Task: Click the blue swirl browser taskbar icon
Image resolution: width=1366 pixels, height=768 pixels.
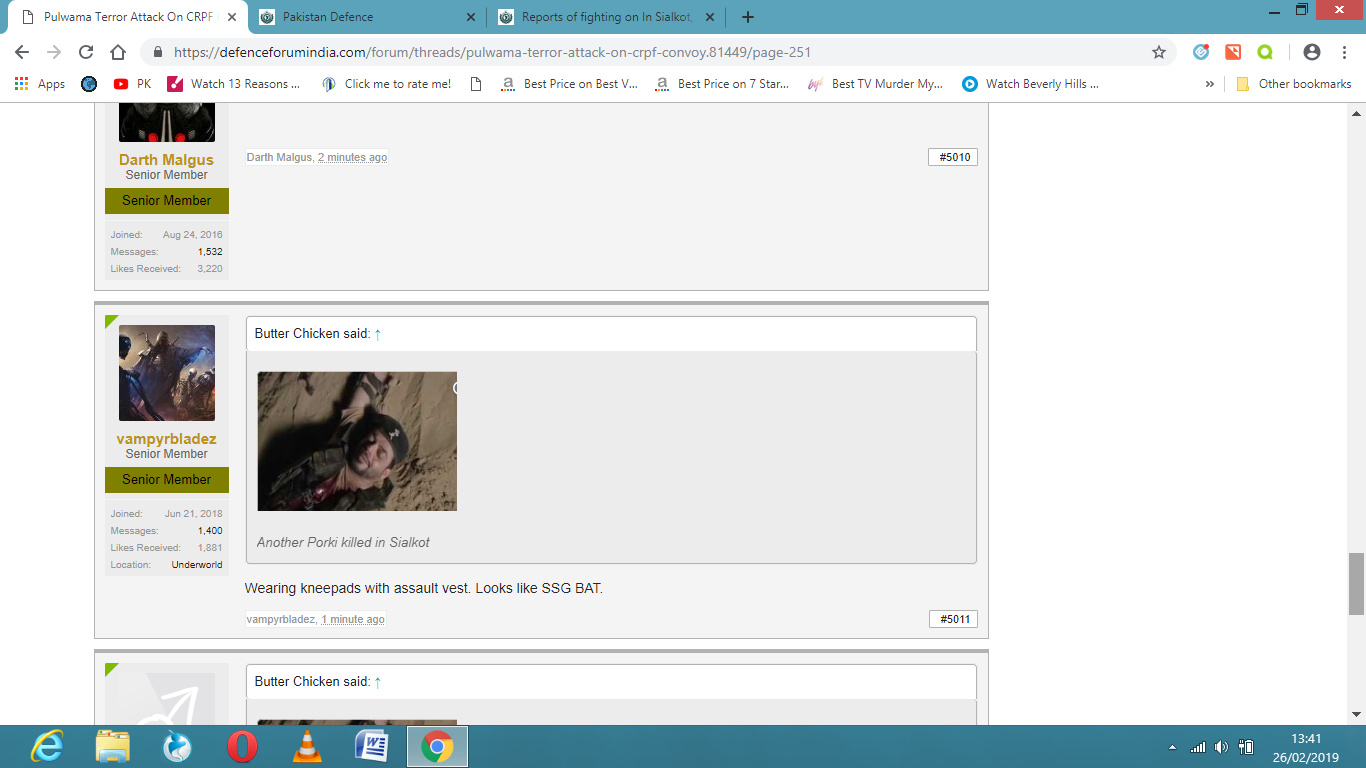Action: click(x=177, y=747)
